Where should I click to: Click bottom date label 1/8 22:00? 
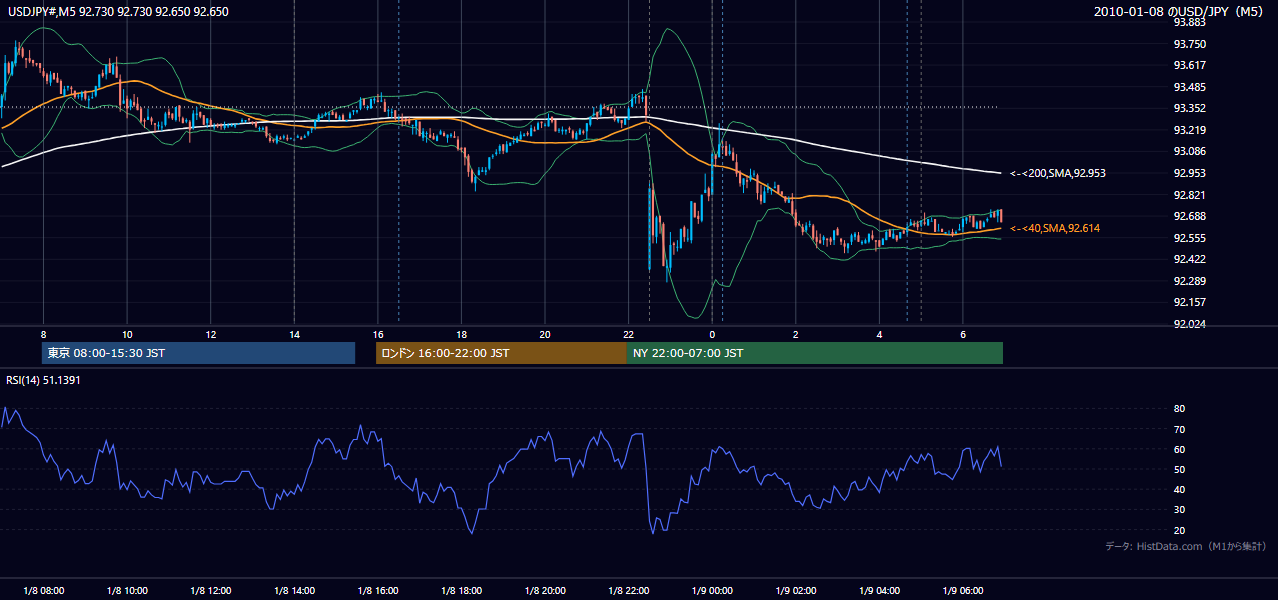(x=628, y=590)
